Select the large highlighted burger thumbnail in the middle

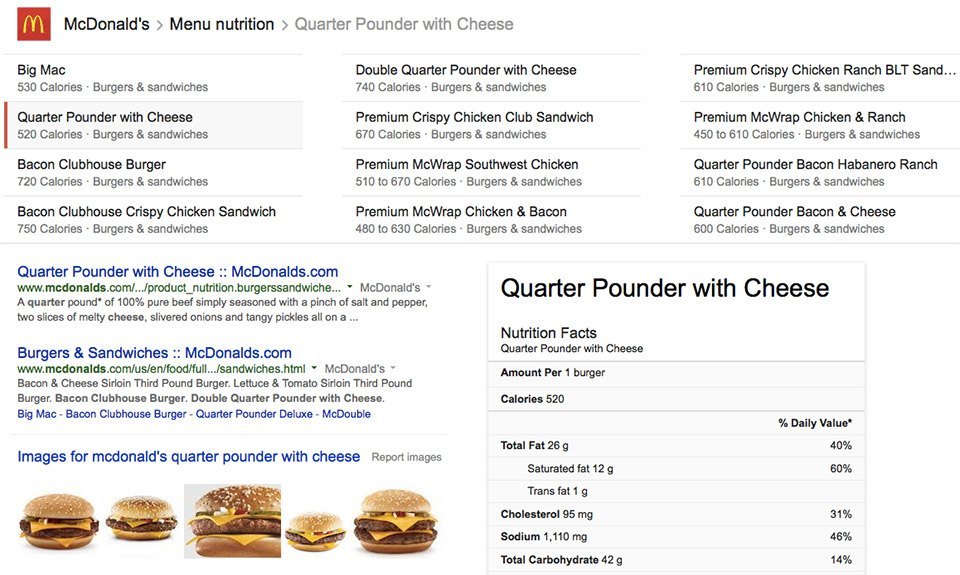point(232,521)
